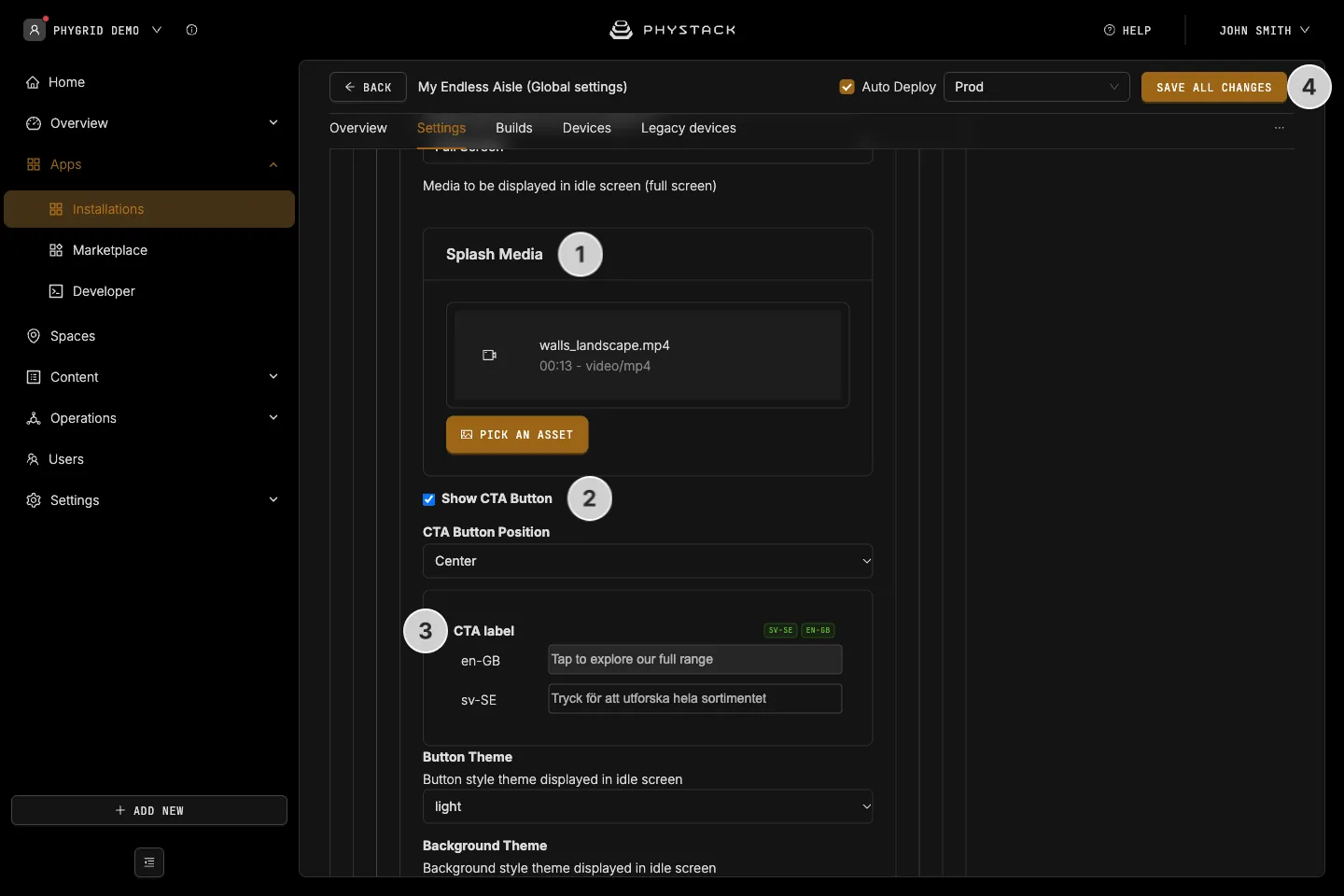Click the Apps grid icon
The image size is (1344, 896).
point(34,164)
